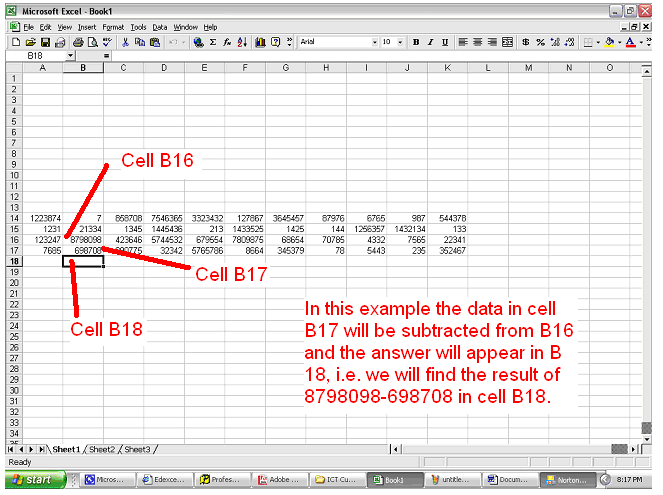Toggle Underline formatting

pyautogui.click(x=444, y=43)
